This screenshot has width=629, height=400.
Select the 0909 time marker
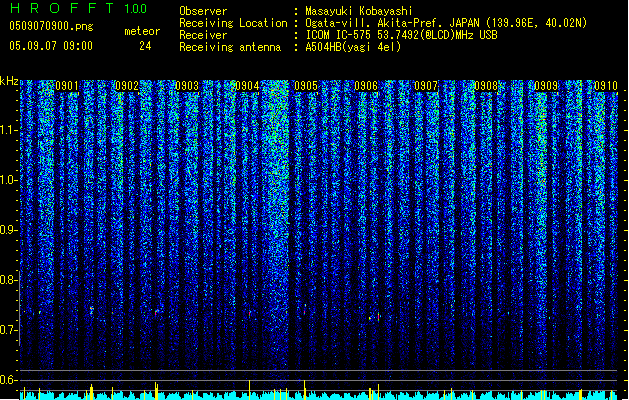(546, 86)
